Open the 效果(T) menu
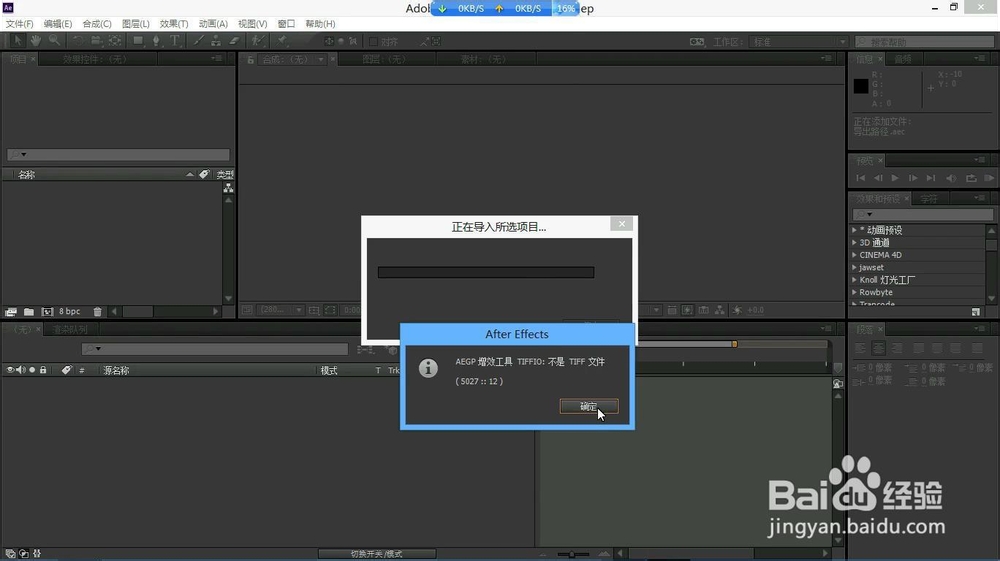This screenshot has width=1000, height=561. pyautogui.click(x=173, y=24)
